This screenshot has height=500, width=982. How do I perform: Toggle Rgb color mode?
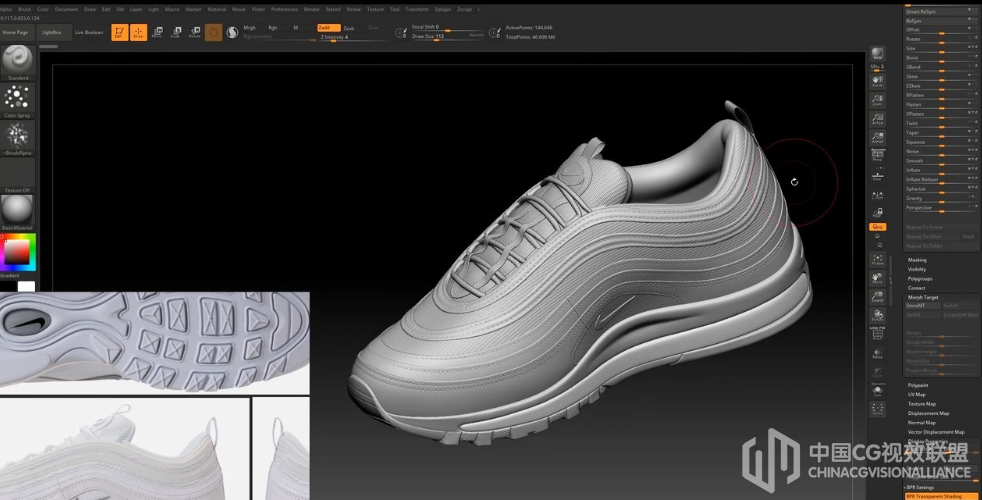273,28
